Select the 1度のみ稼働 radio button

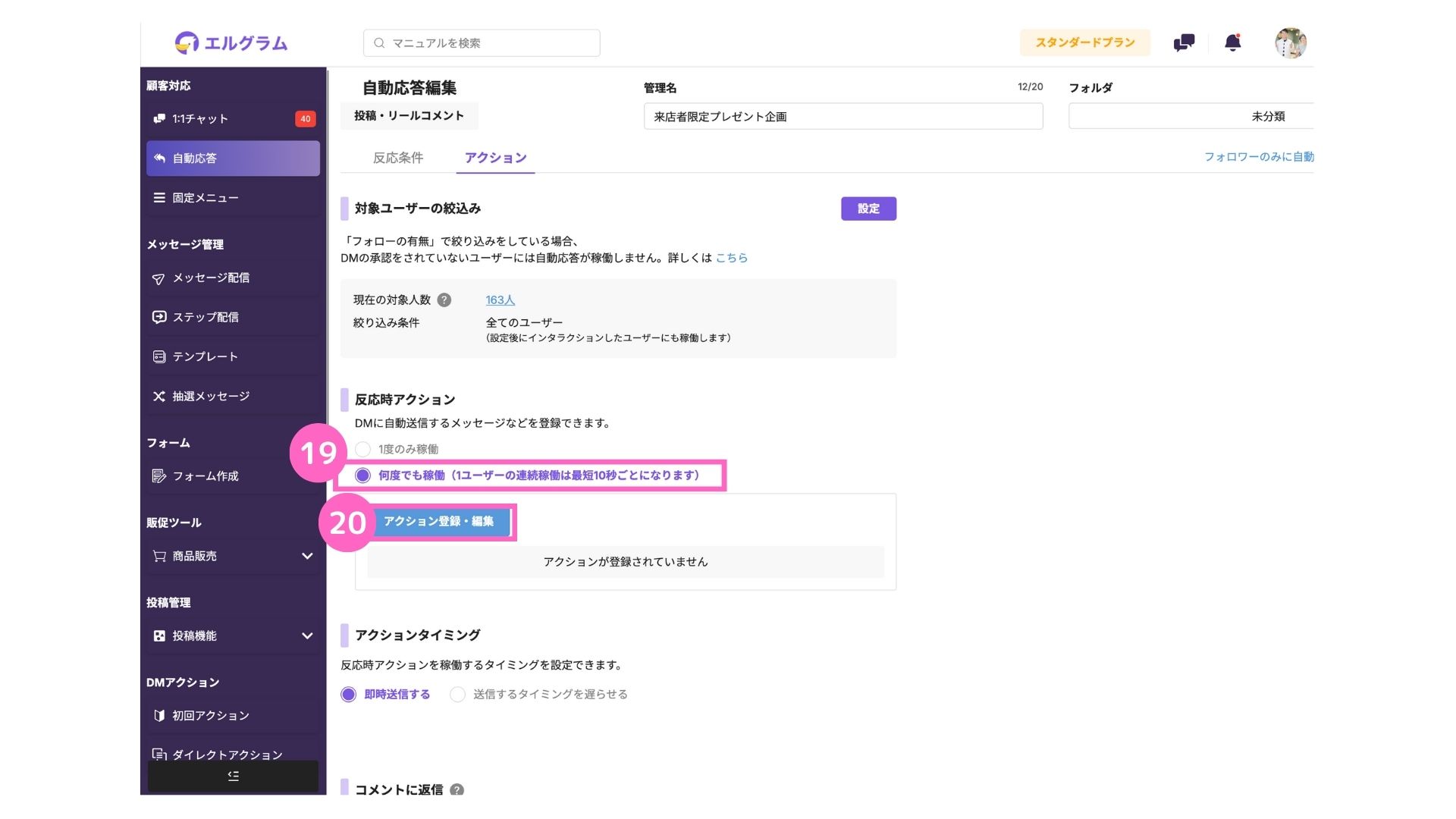(x=362, y=449)
